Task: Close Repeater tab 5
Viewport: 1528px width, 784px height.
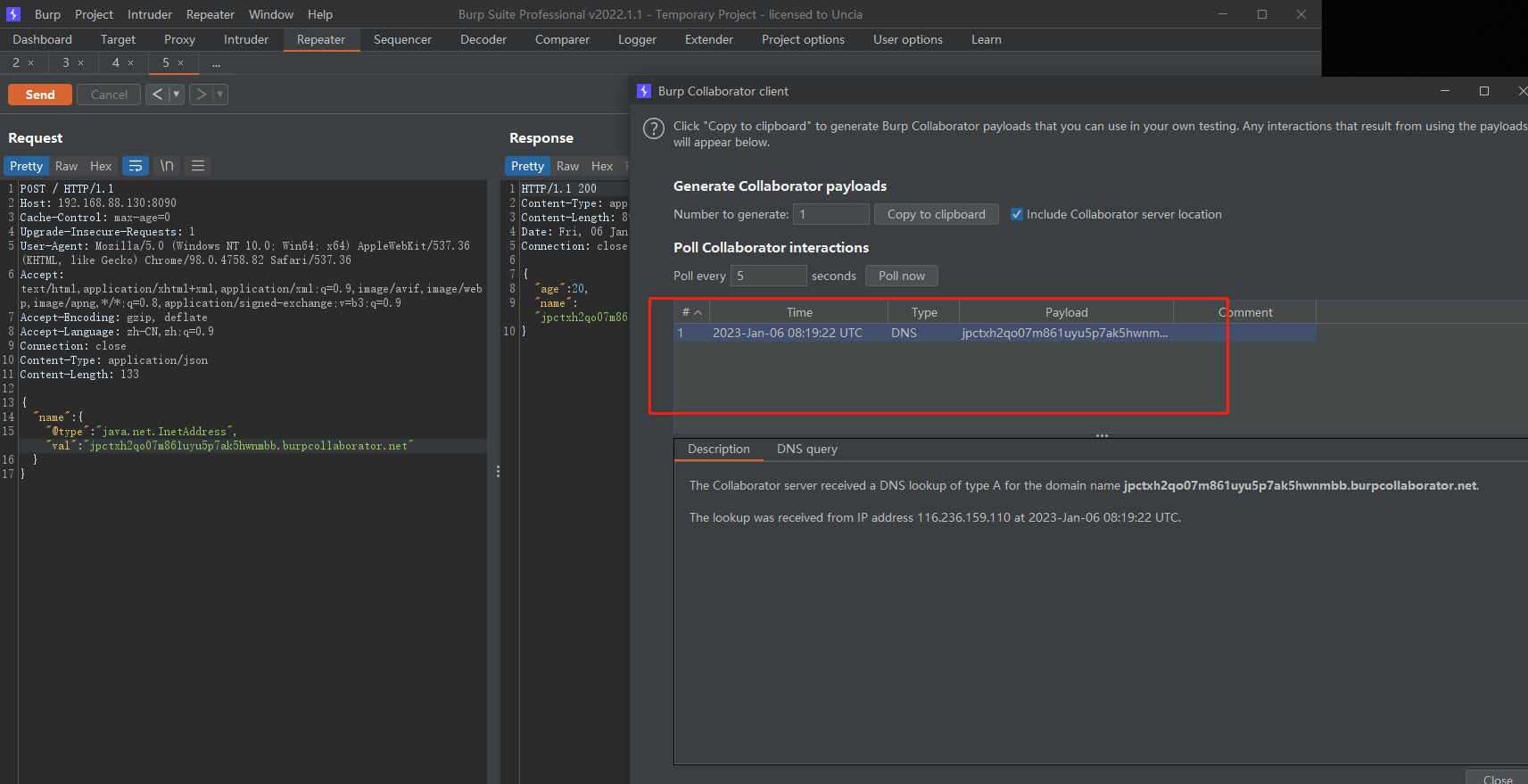Action: tap(180, 62)
